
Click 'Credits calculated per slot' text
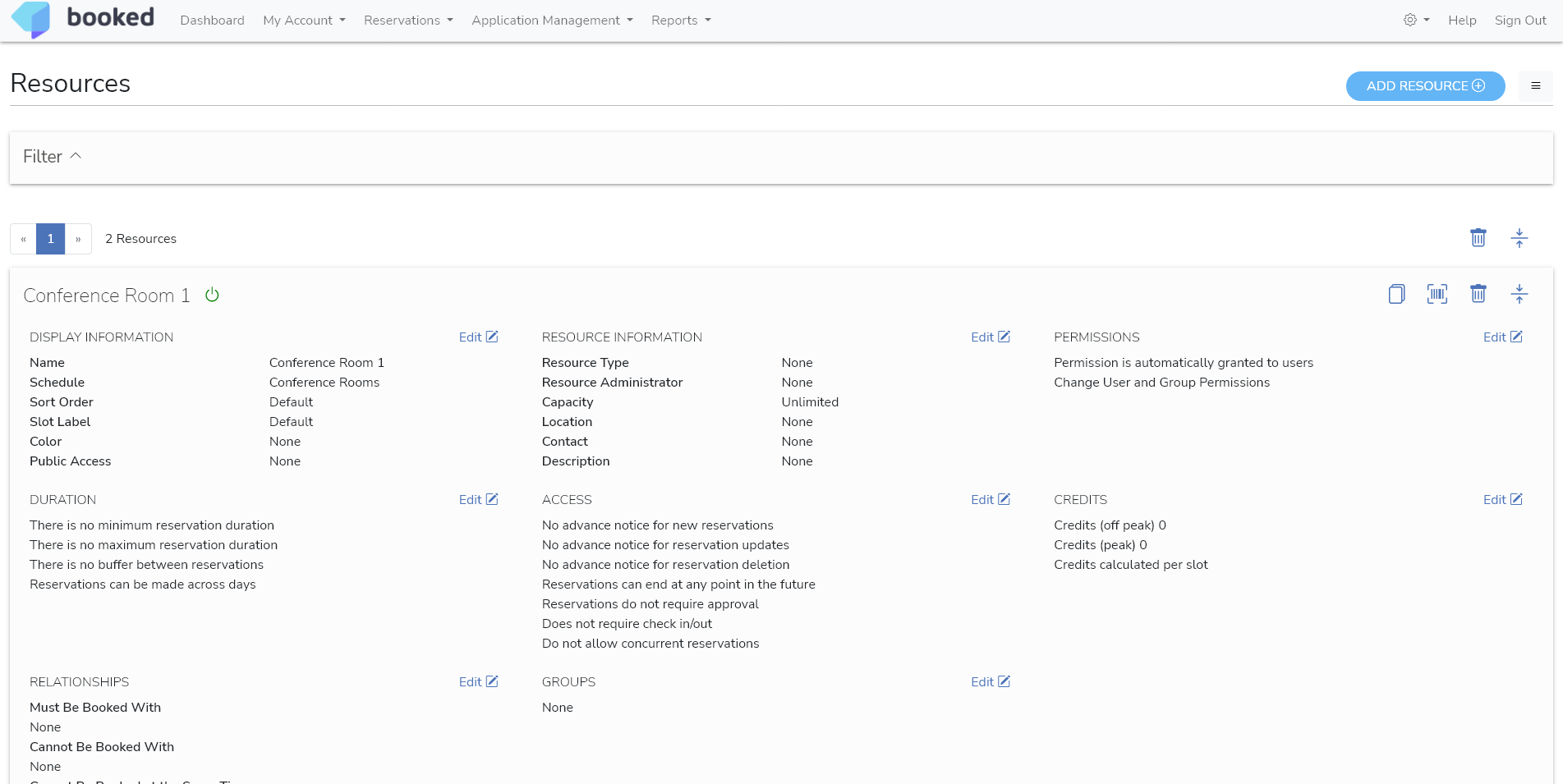coord(1130,565)
